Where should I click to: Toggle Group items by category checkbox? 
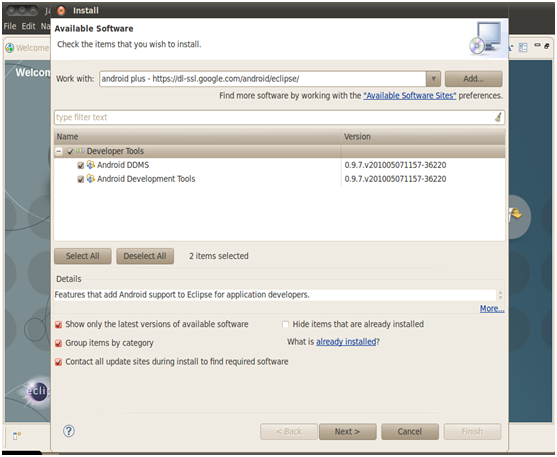(59, 343)
